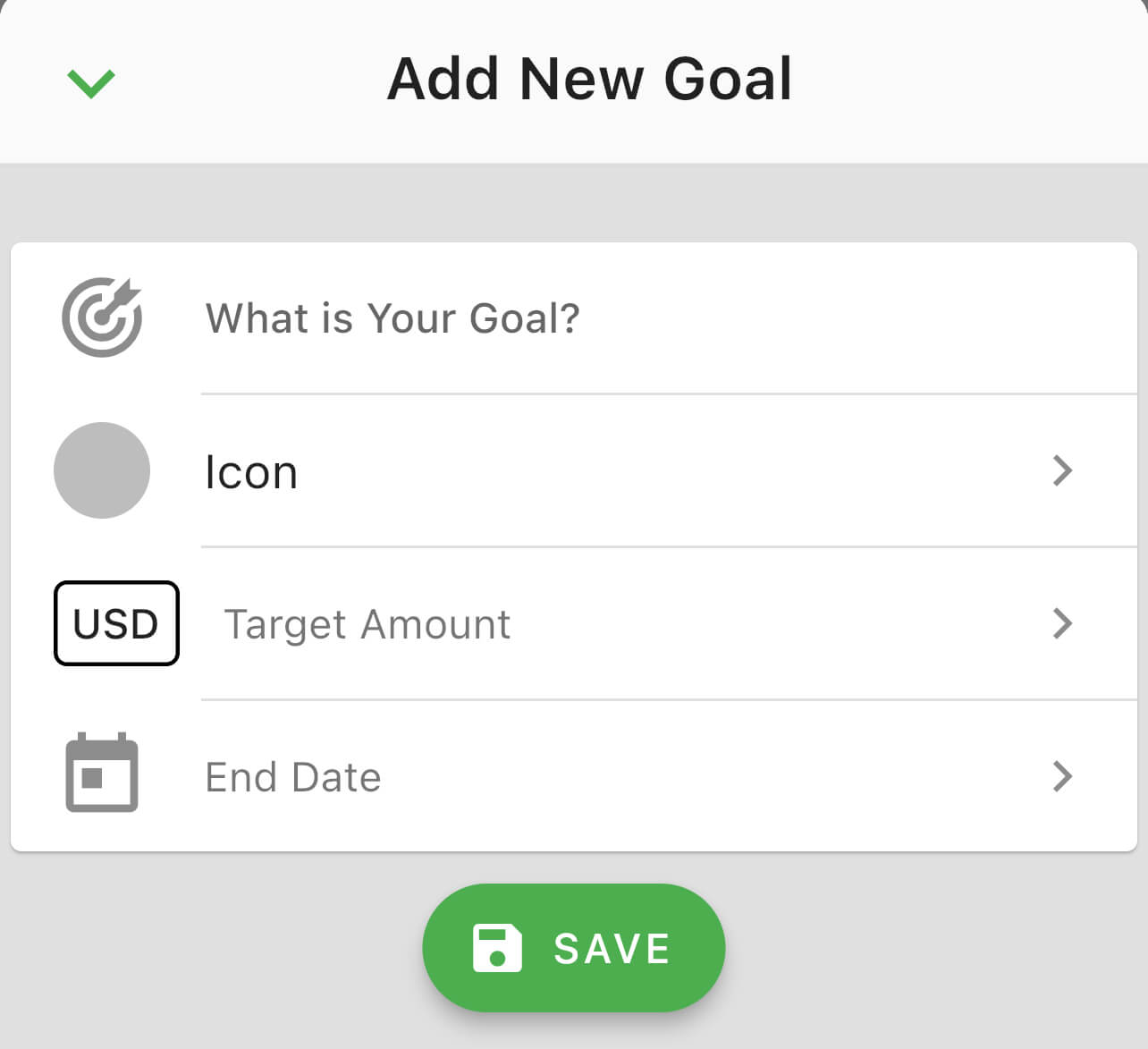This screenshot has height=1049, width=1148.
Task: Expand the End Date picker row
Action: (1062, 774)
